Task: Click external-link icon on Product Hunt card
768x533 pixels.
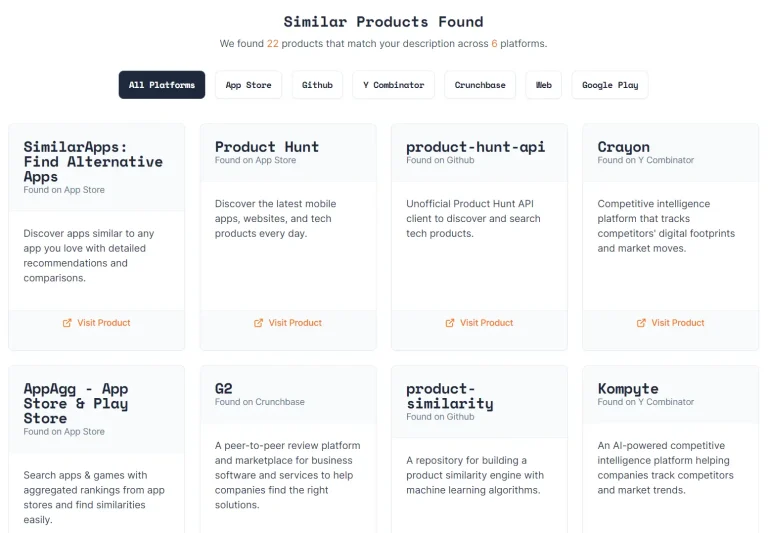Action: (x=258, y=323)
